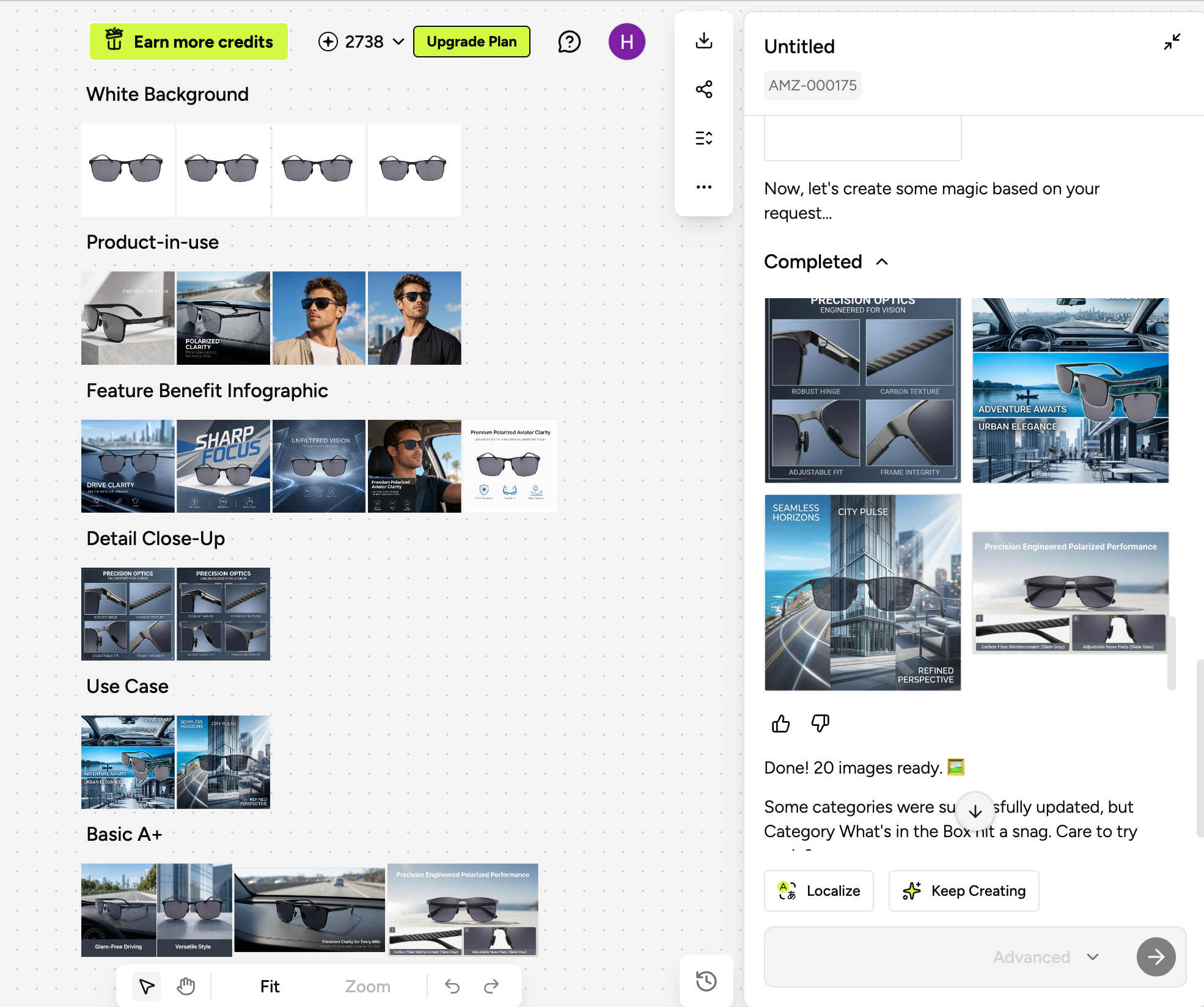Screen dimensions: 1204x1007
Task: Open the three-dots more options menu
Action: 704,187
